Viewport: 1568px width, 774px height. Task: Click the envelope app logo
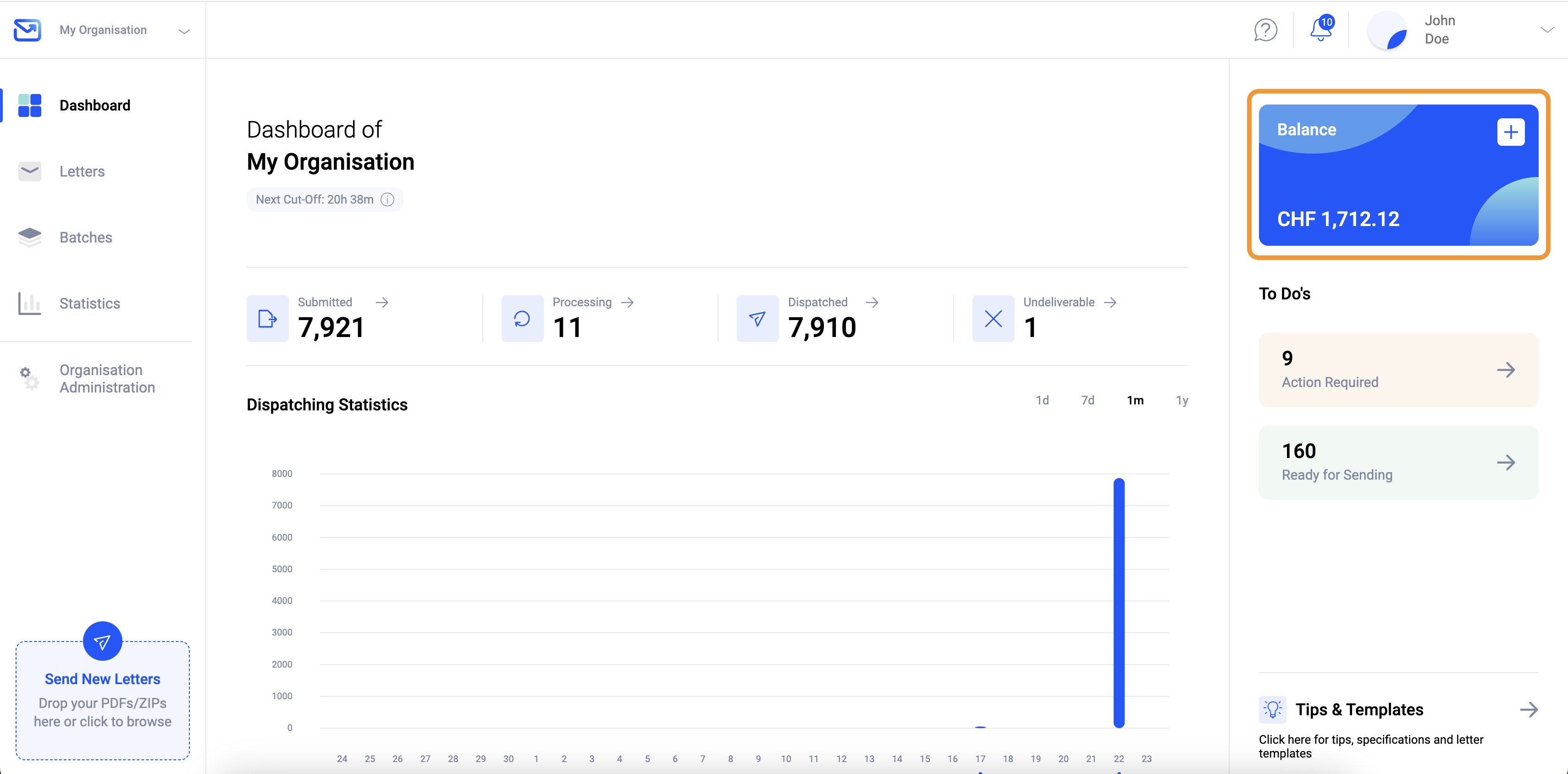28,30
